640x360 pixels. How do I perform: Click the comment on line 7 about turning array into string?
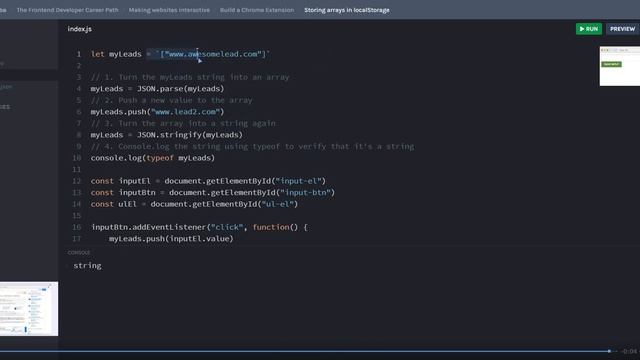[x=183, y=123]
